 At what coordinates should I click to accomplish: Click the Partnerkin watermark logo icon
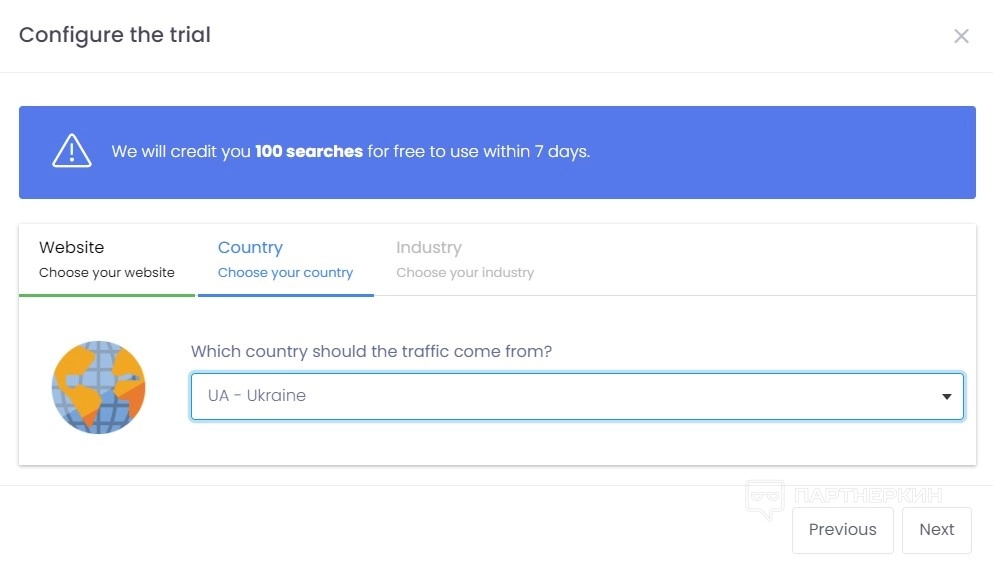click(764, 498)
